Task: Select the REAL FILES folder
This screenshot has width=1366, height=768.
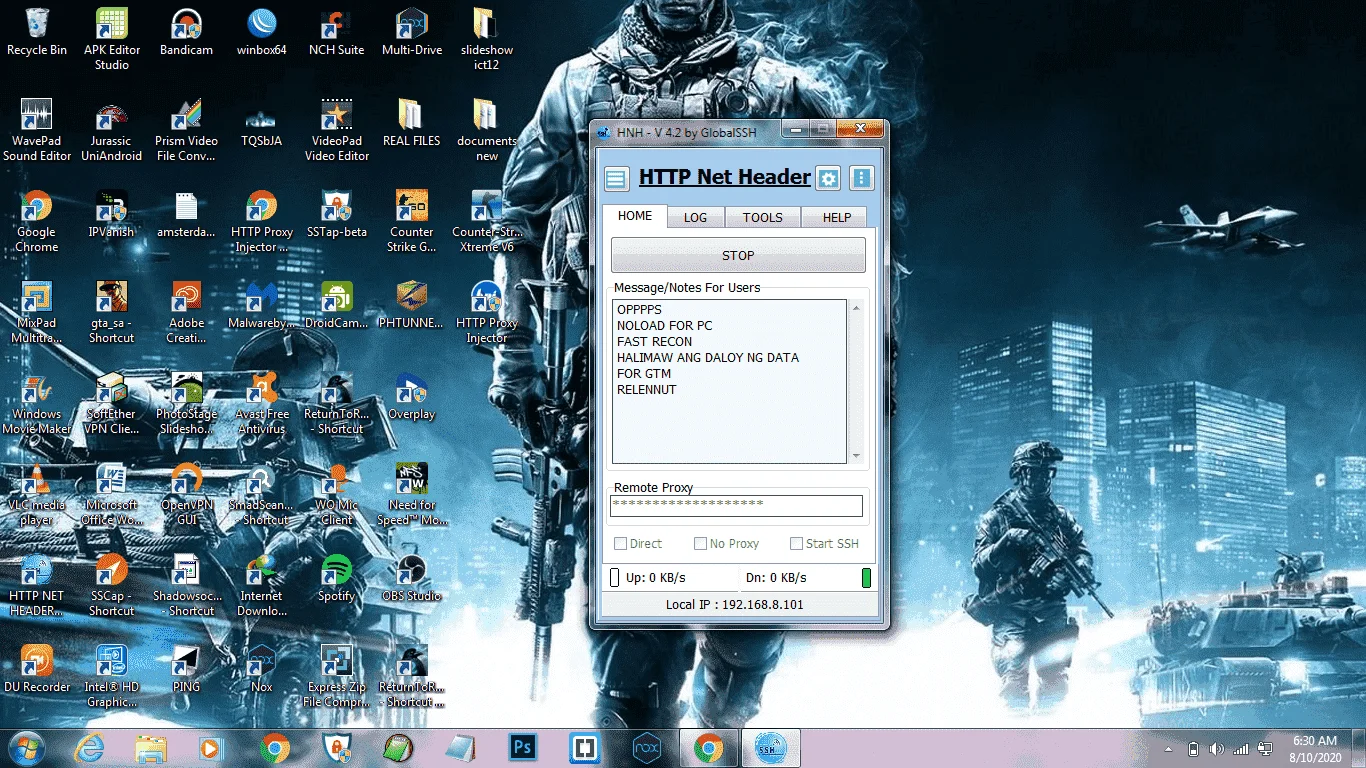Action: pyautogui.click(x=412, y=124)
